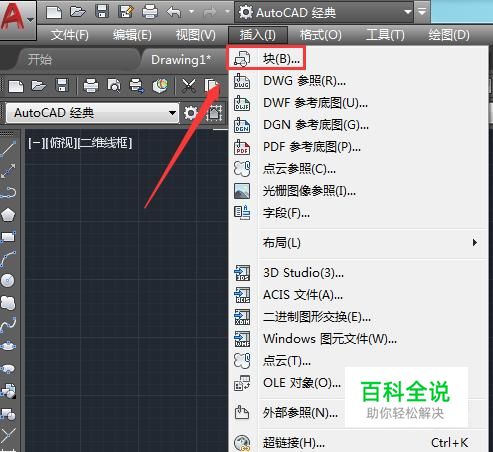Image resolution: width=493 pixels, height=452 pixels.
Task: Select the Ellipse tool
Action: (8, 346)
